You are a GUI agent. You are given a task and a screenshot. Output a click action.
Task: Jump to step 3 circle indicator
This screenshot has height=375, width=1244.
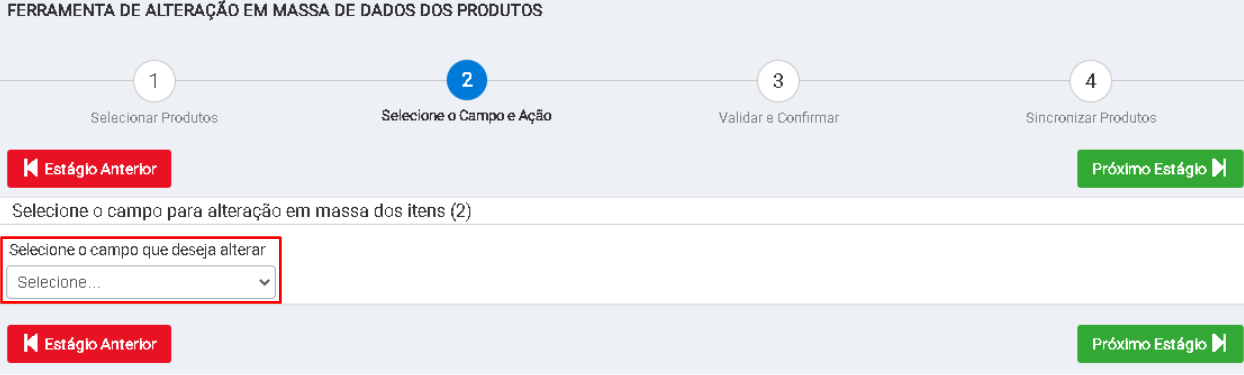click(778, 81)
